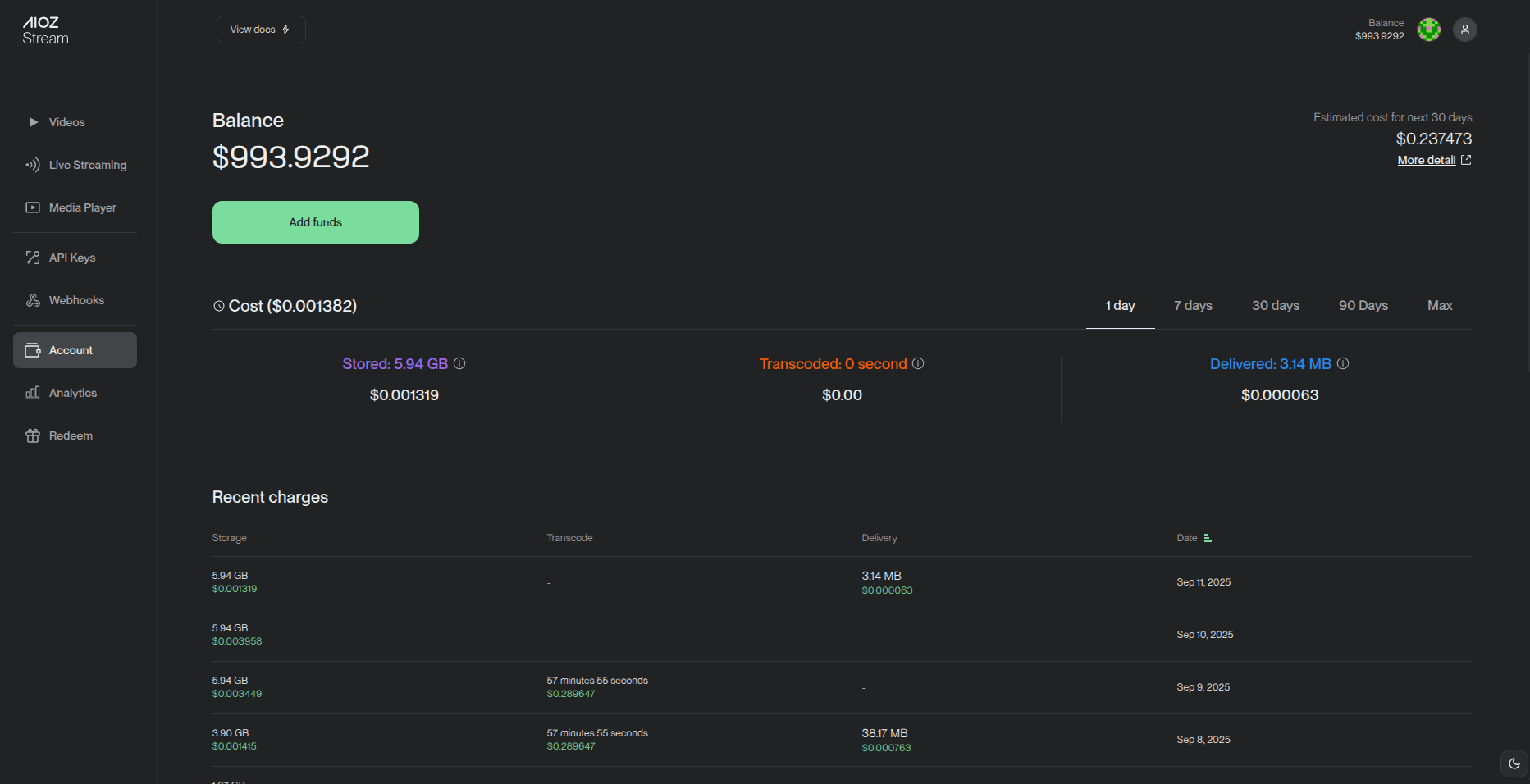Click the green account avatar
Viewport: 1530px width, 784px height.
(x=1428, y=30)
